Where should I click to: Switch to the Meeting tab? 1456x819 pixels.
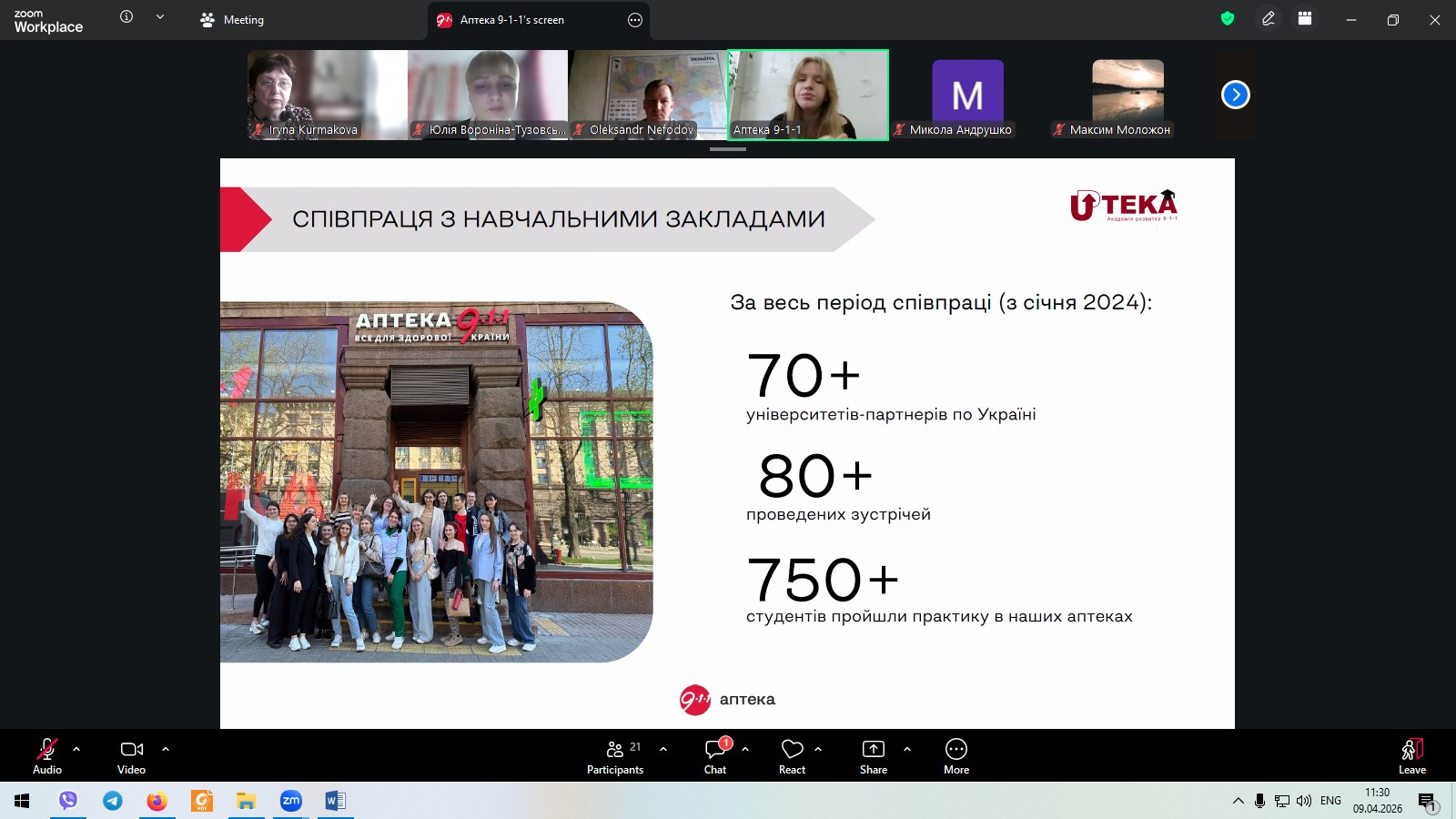(x=233, y=20)
